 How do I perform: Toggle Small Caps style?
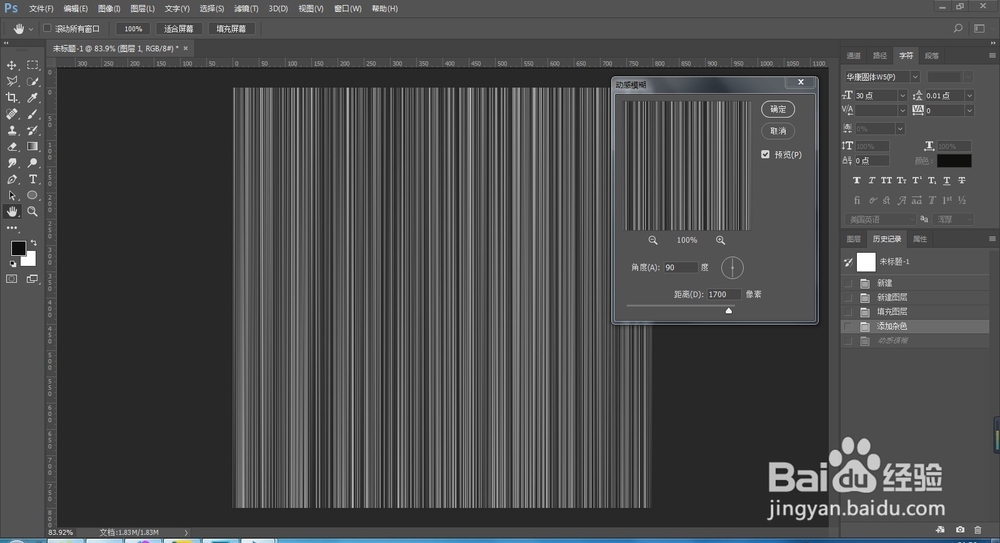901,181
